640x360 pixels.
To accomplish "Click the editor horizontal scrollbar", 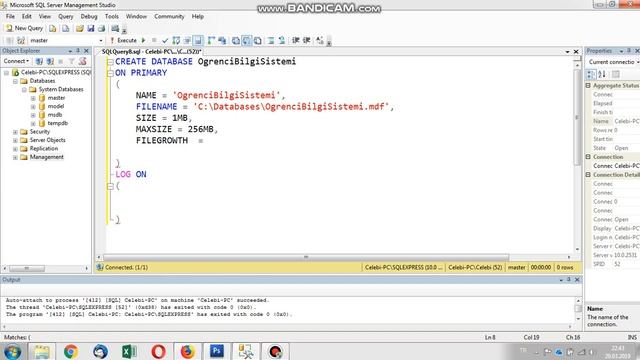I will pyautogui.click(x=306, y=257).
